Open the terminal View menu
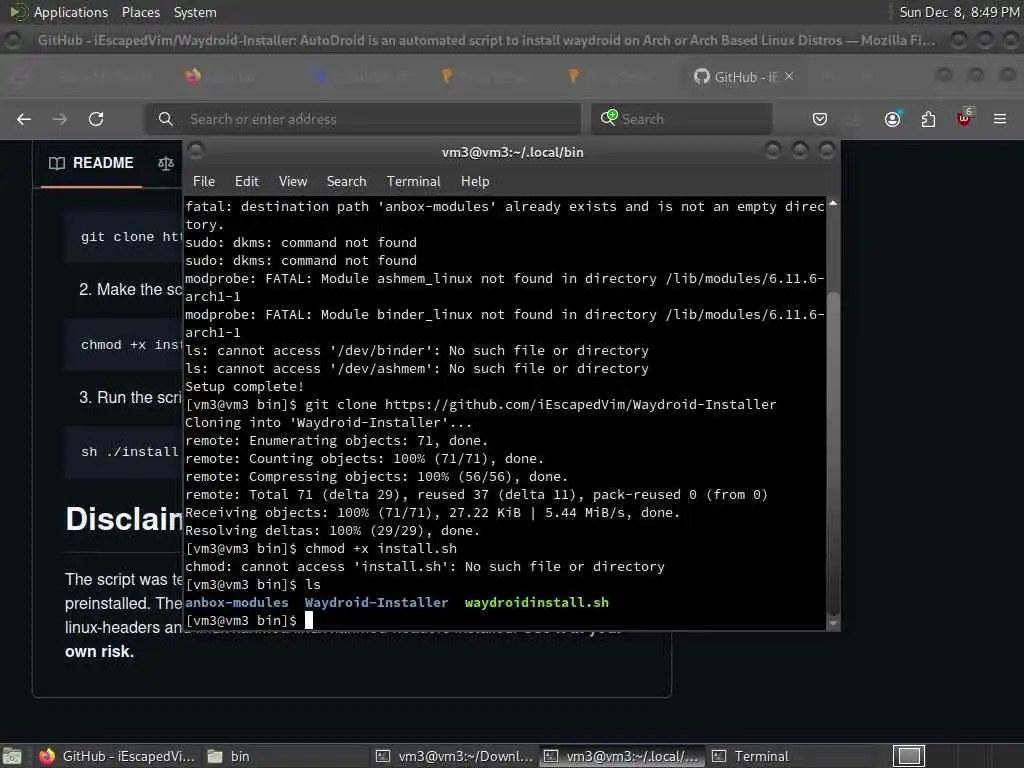The width and height of the screenshot is (1024, 768). pos(293,182)
